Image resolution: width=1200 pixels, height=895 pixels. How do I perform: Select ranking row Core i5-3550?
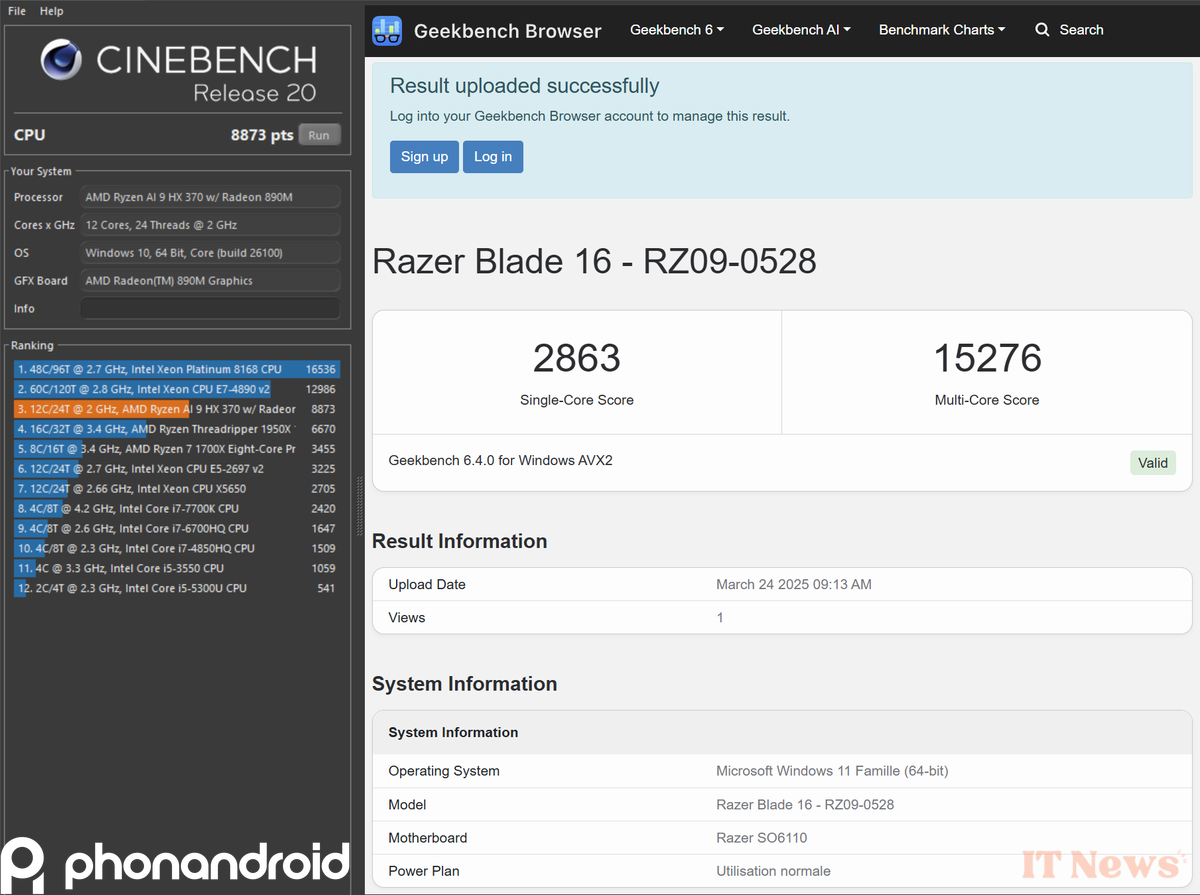177,568
